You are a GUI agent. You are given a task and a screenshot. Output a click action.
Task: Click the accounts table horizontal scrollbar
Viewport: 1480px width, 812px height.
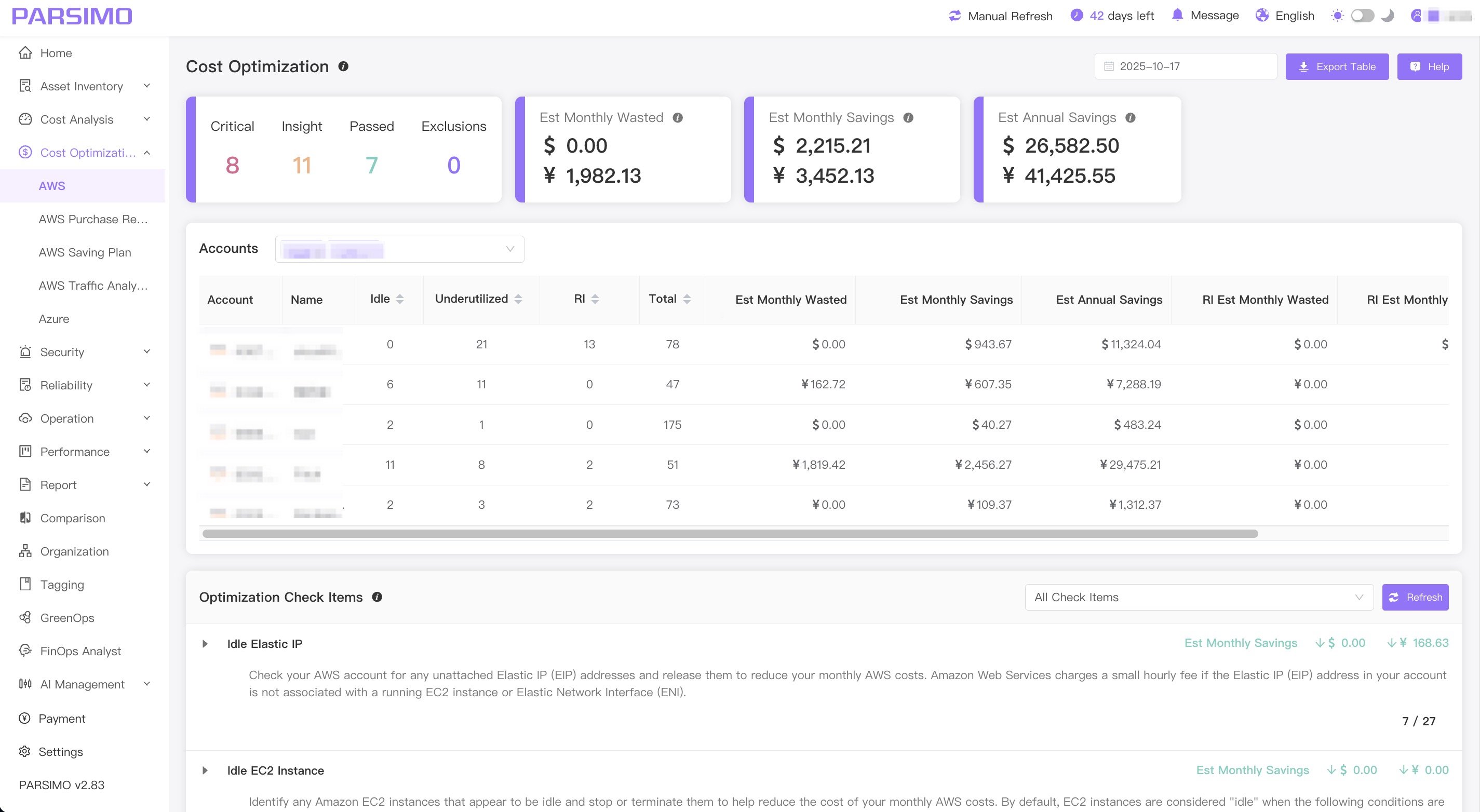[730, 534]
